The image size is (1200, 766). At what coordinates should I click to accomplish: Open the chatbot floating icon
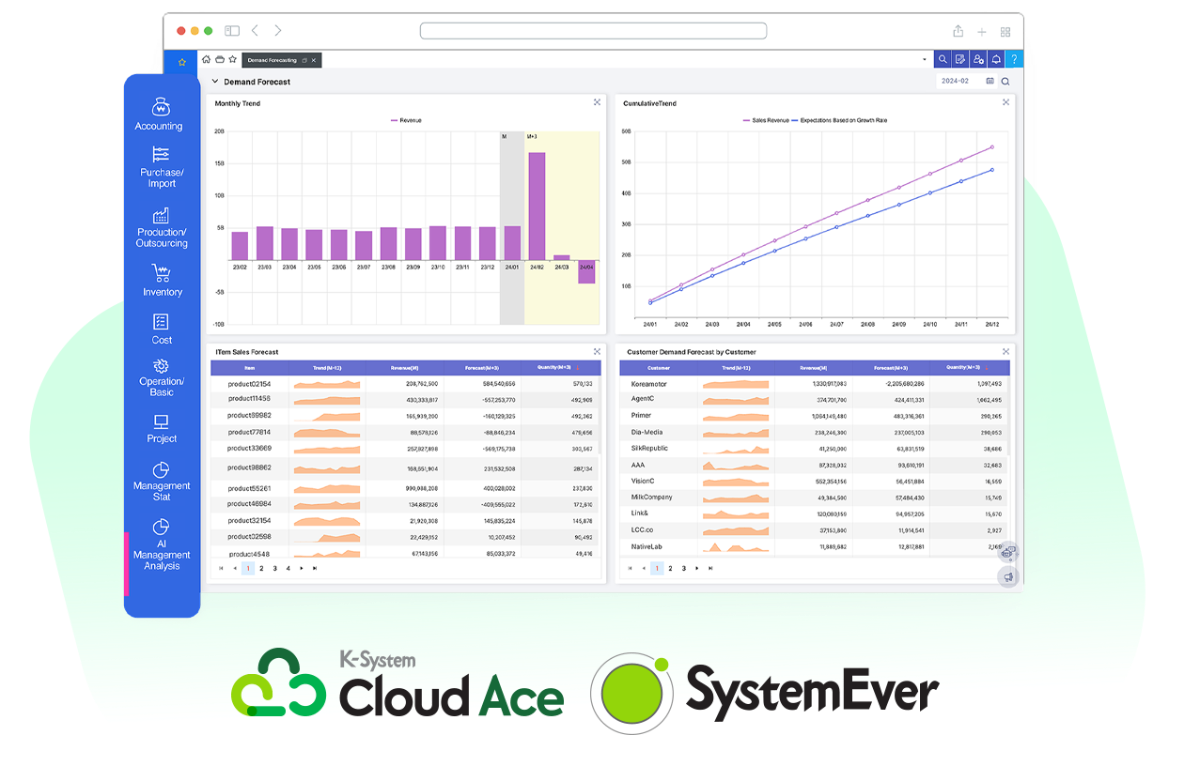[1008, 553]
